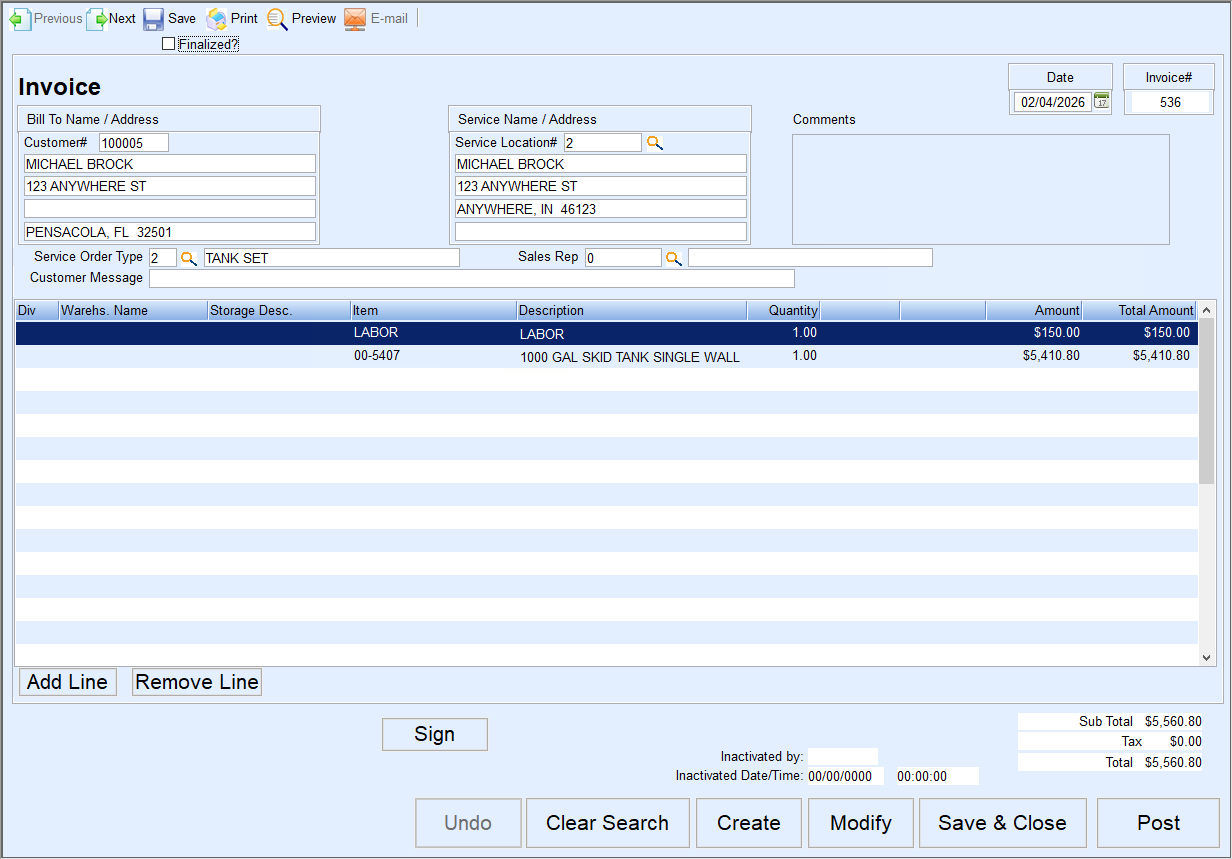Click the Quantity column header

[x=784, y=310]
